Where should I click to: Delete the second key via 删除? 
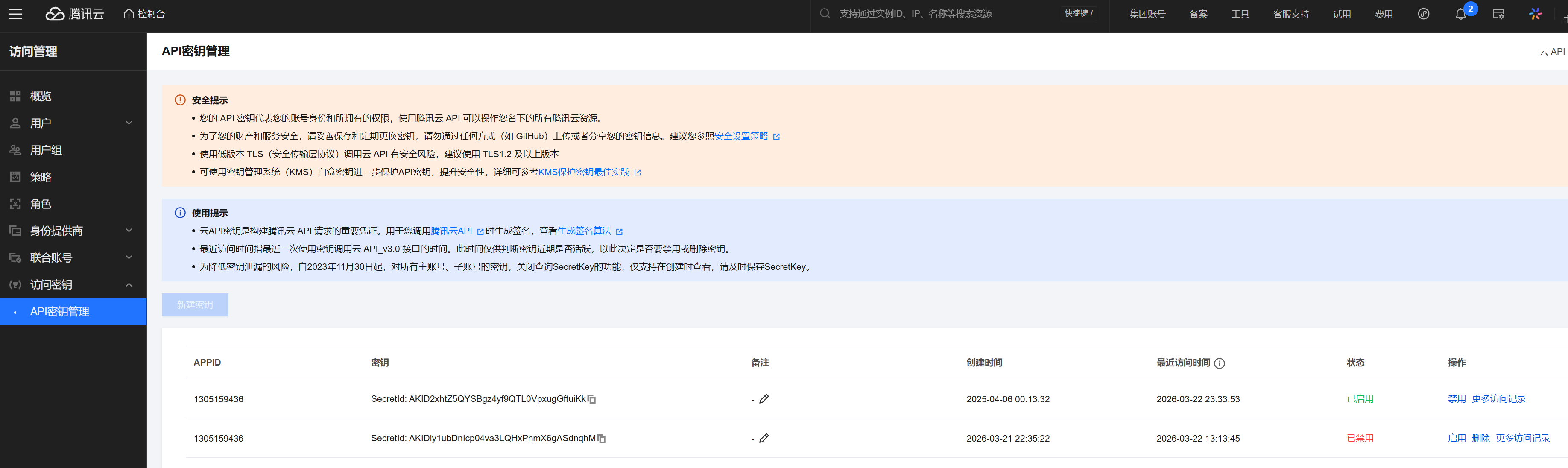[x=1480, y=438]
